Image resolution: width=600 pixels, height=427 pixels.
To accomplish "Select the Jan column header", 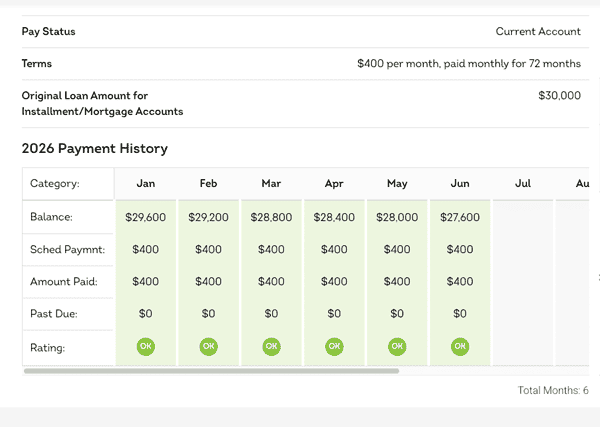I will (x=146, y=184).
